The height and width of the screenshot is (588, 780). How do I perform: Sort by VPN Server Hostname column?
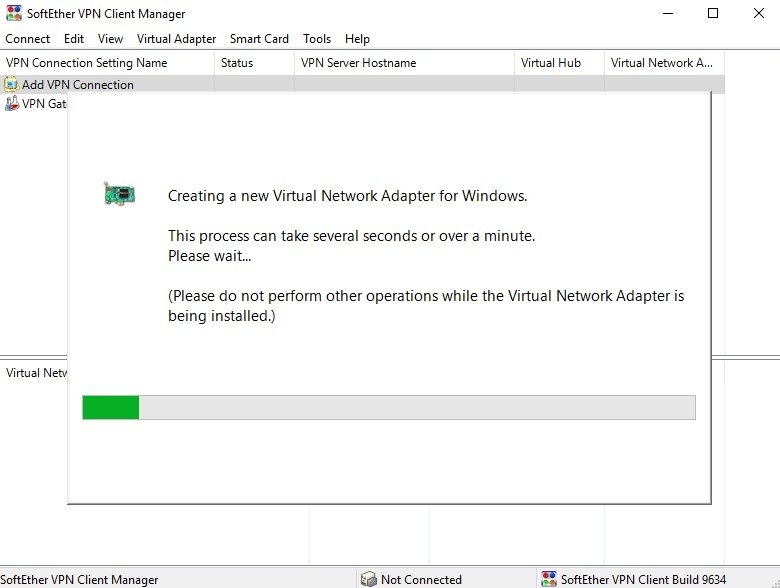click(404, 63)
